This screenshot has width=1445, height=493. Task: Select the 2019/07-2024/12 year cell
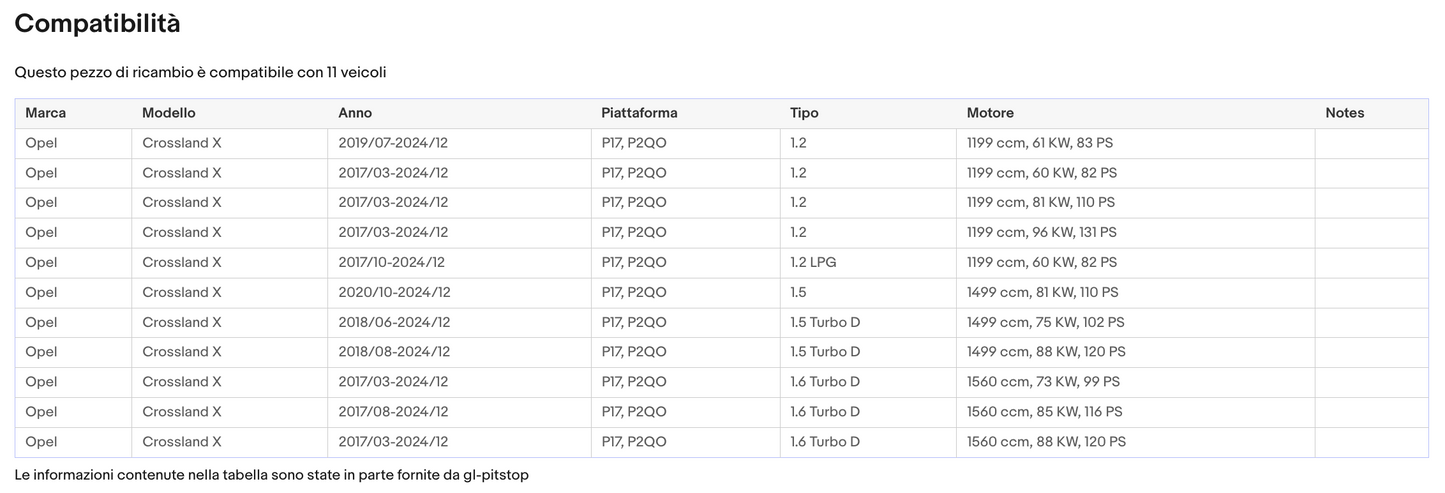click(393, 143)
